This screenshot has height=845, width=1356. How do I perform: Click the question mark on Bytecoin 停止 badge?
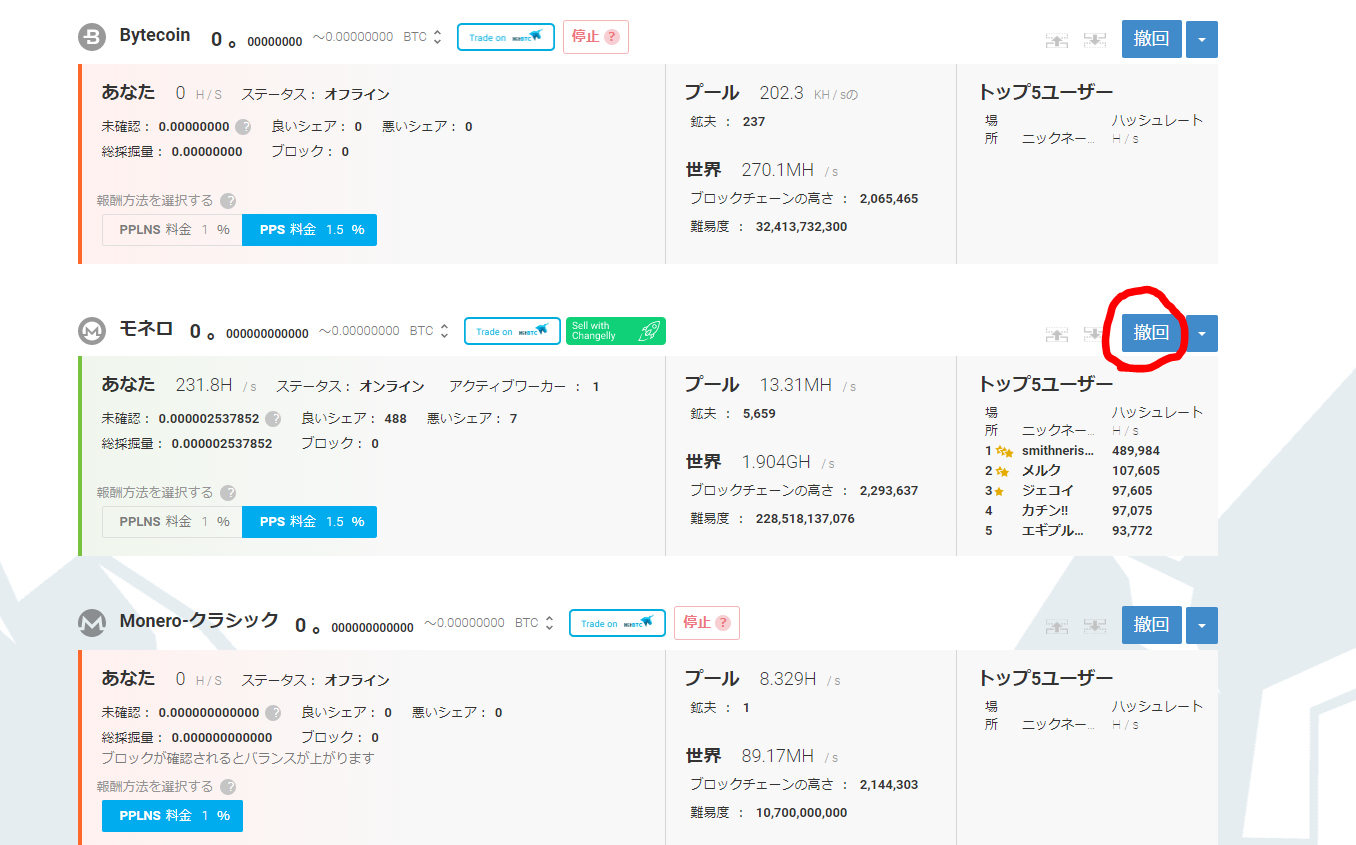(612, 37)
